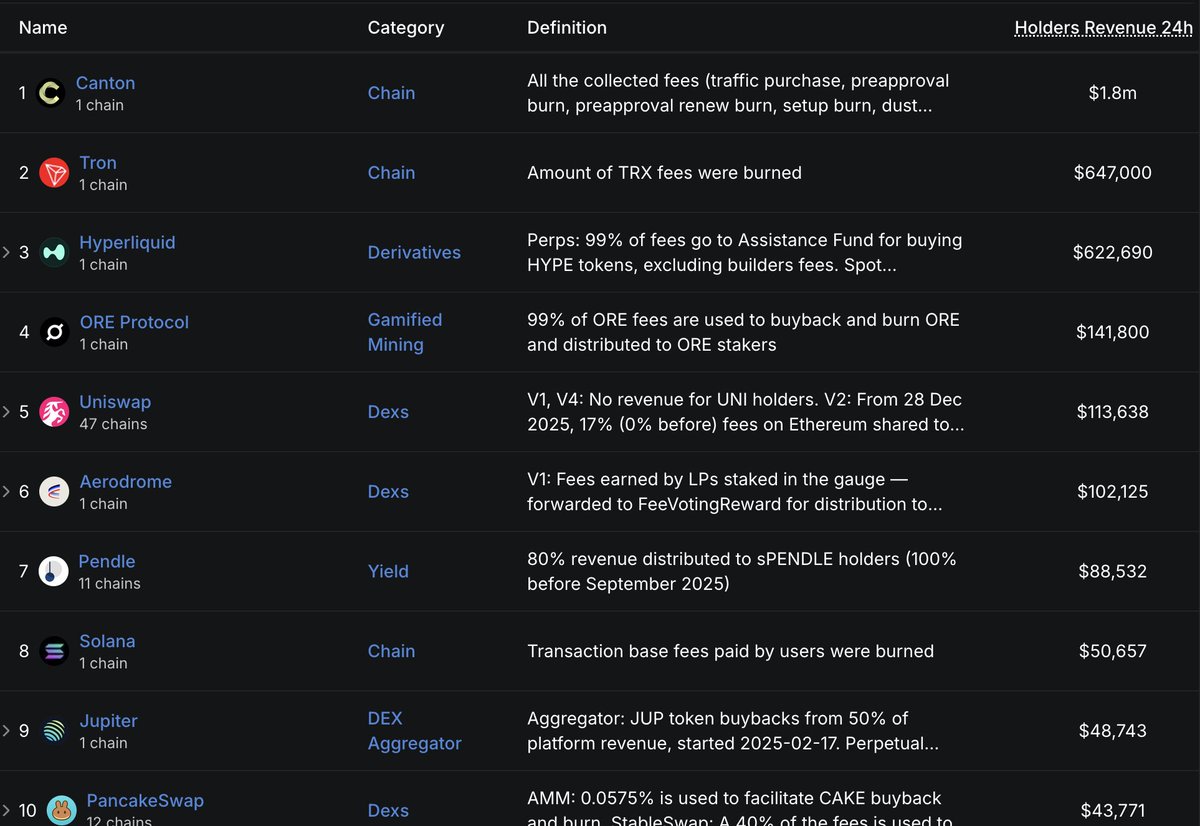Open the Canton protocol link
Image resolution: width=1200 pixels, height=826 pixels.
[x=105, y=83]
